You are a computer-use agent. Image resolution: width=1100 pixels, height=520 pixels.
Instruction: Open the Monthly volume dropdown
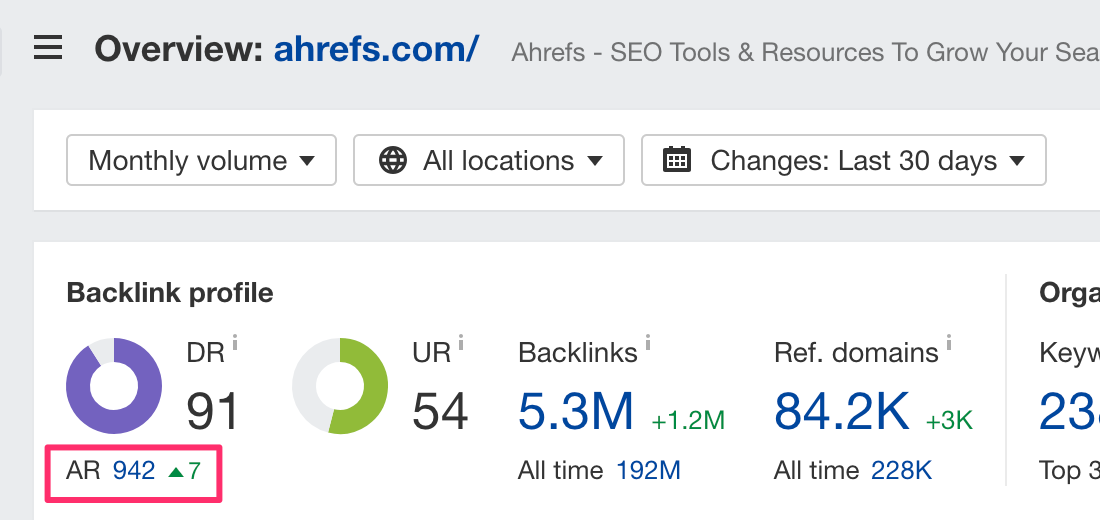201,161
